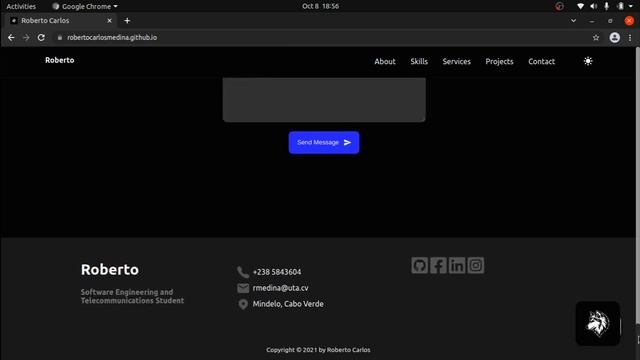The image size is (640, 360).
Task: Click the Copyright 2021 footer text
Action: click(x=318, y=350)
